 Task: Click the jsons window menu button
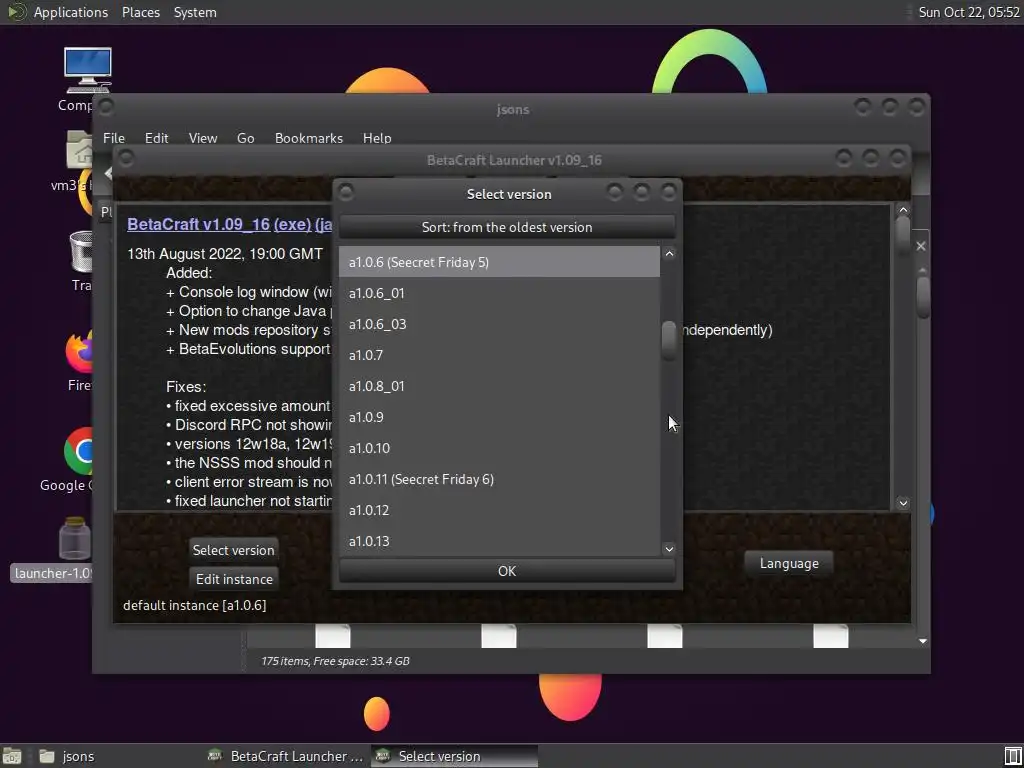point(106,106)
